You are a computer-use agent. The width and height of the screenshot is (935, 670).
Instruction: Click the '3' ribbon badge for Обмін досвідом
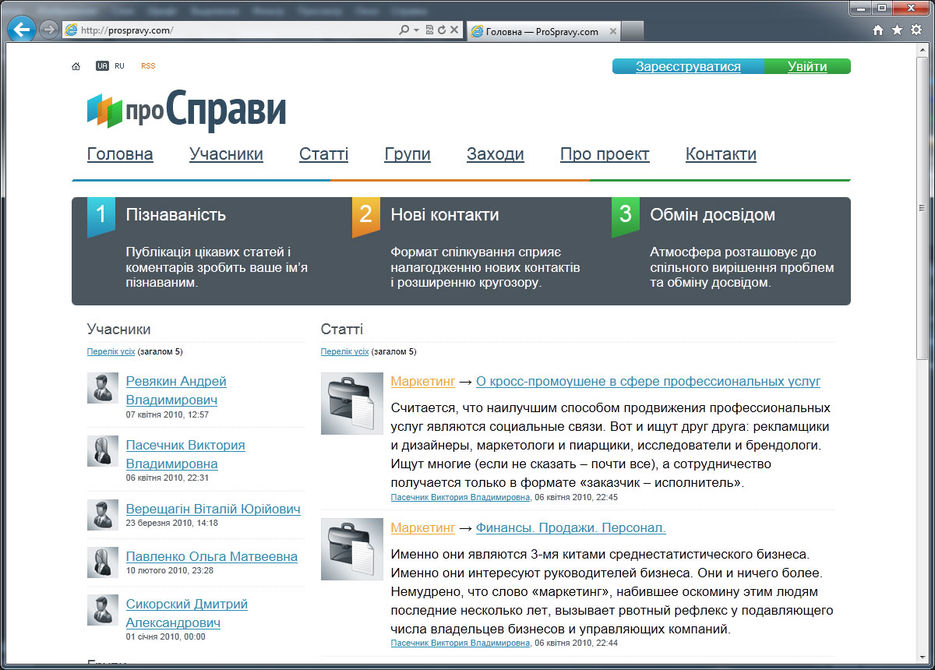tap(626, 217)
